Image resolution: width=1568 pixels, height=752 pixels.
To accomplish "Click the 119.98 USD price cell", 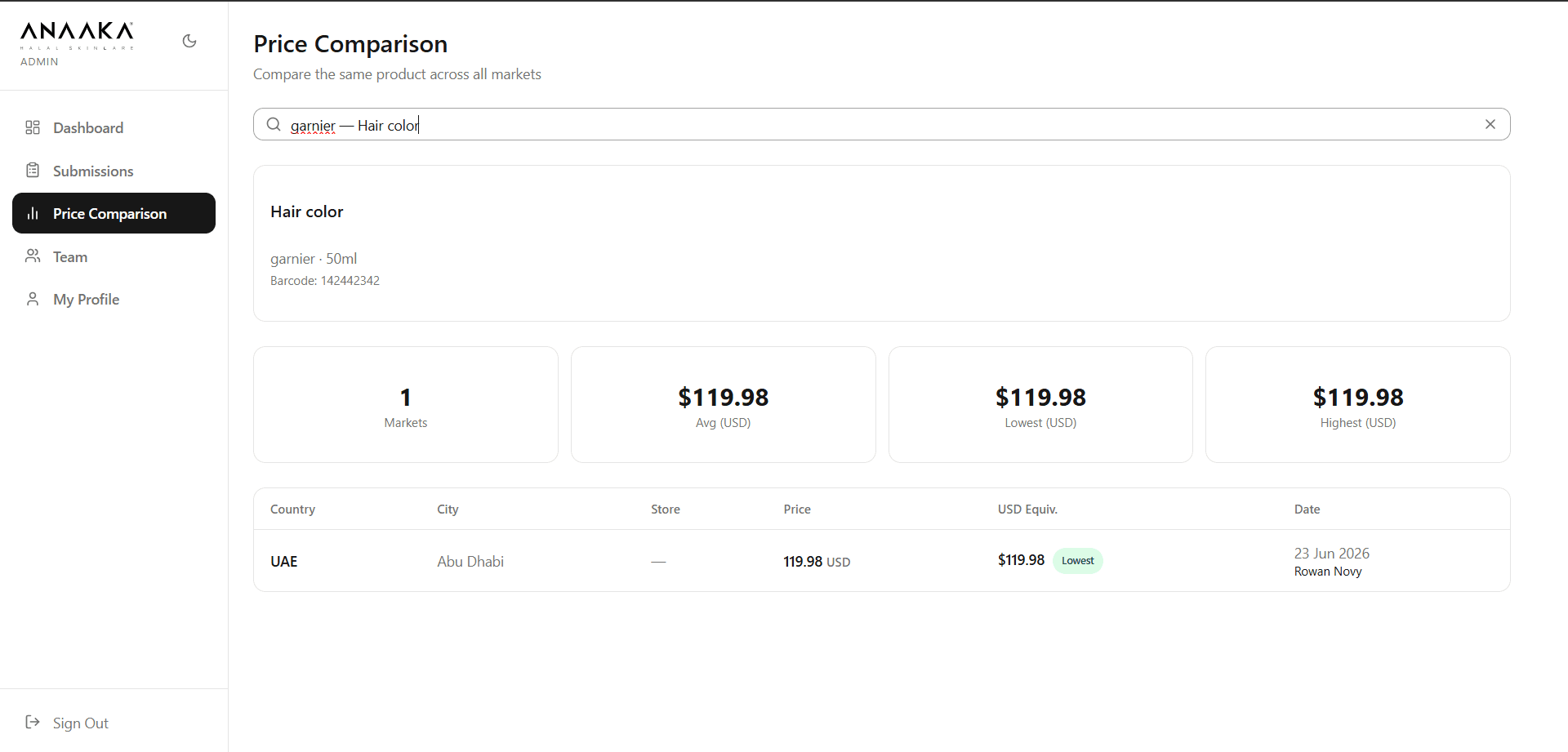I will pos(817,562).
